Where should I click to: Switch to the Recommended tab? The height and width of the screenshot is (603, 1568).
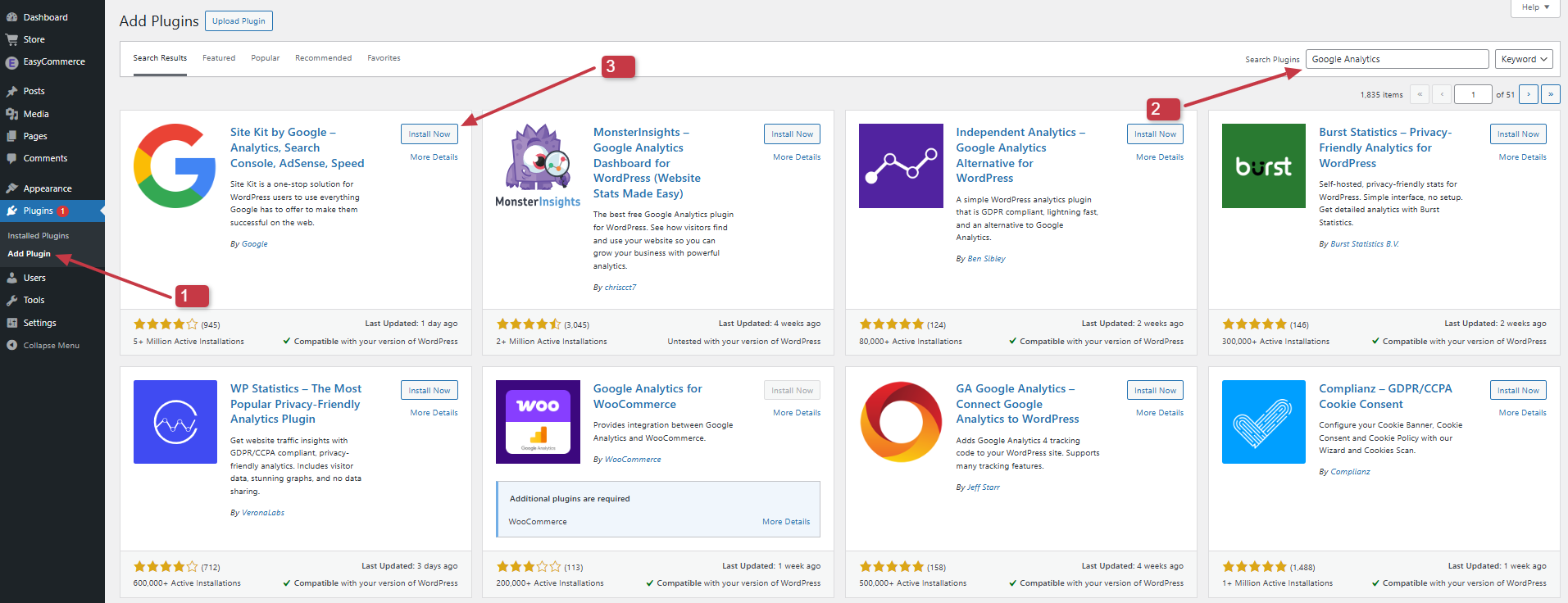(323, 58)
